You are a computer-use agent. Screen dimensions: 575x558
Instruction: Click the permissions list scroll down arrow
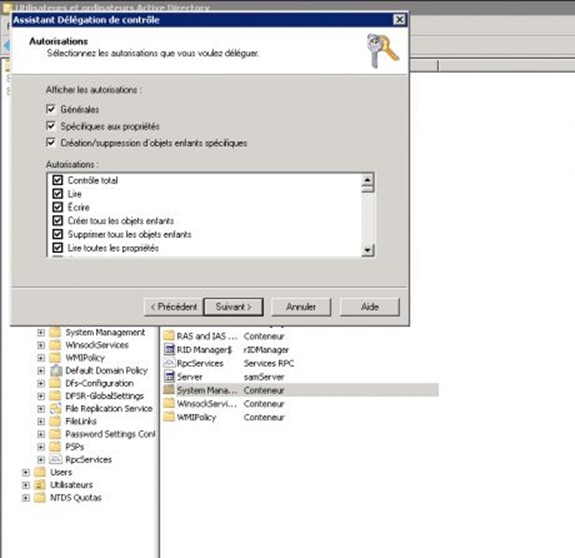[367, 250]
